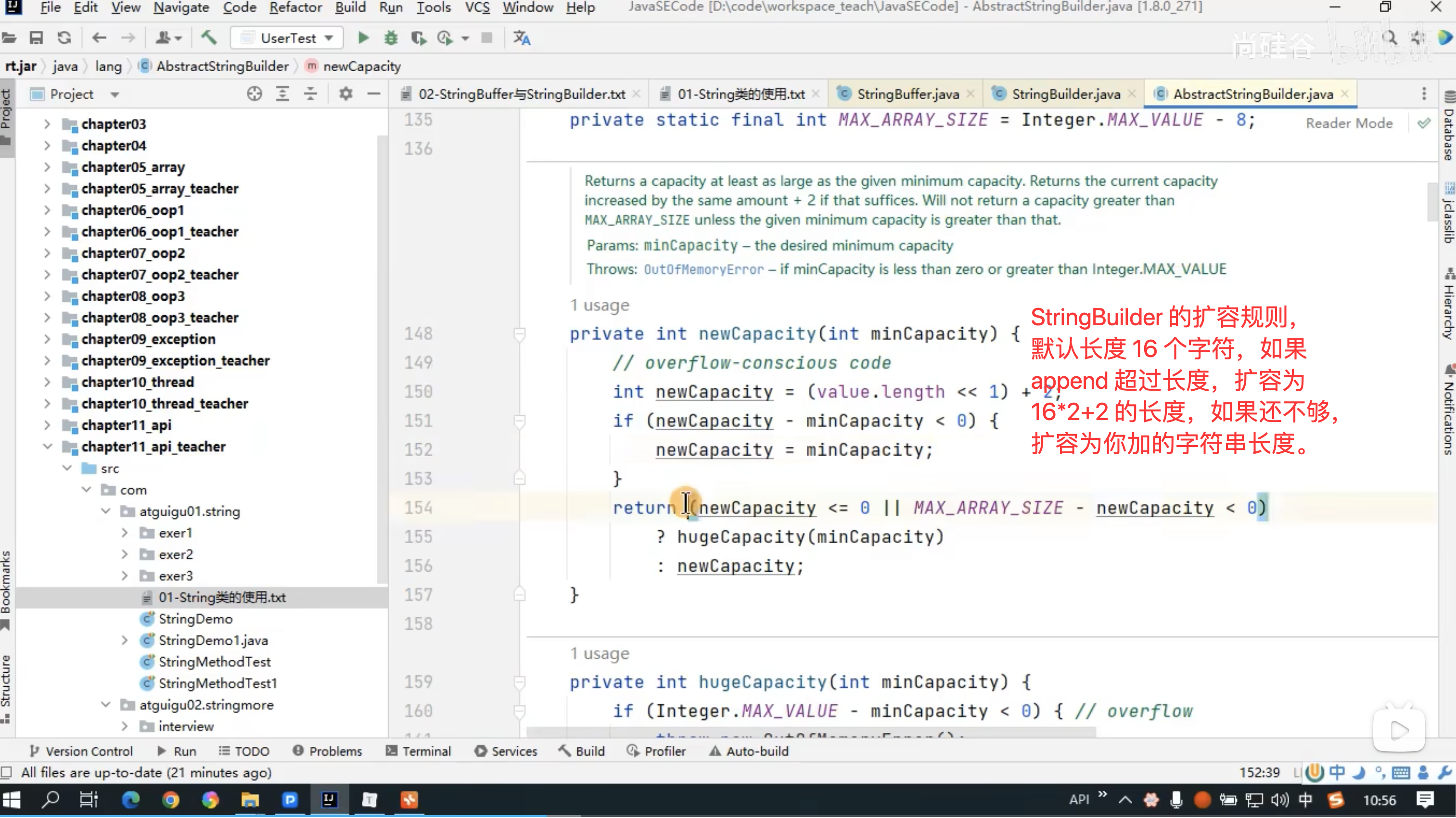Open the Refactor menu
Image resolution: width=1456 pixels, height=818 pixels.
[295, 7]
